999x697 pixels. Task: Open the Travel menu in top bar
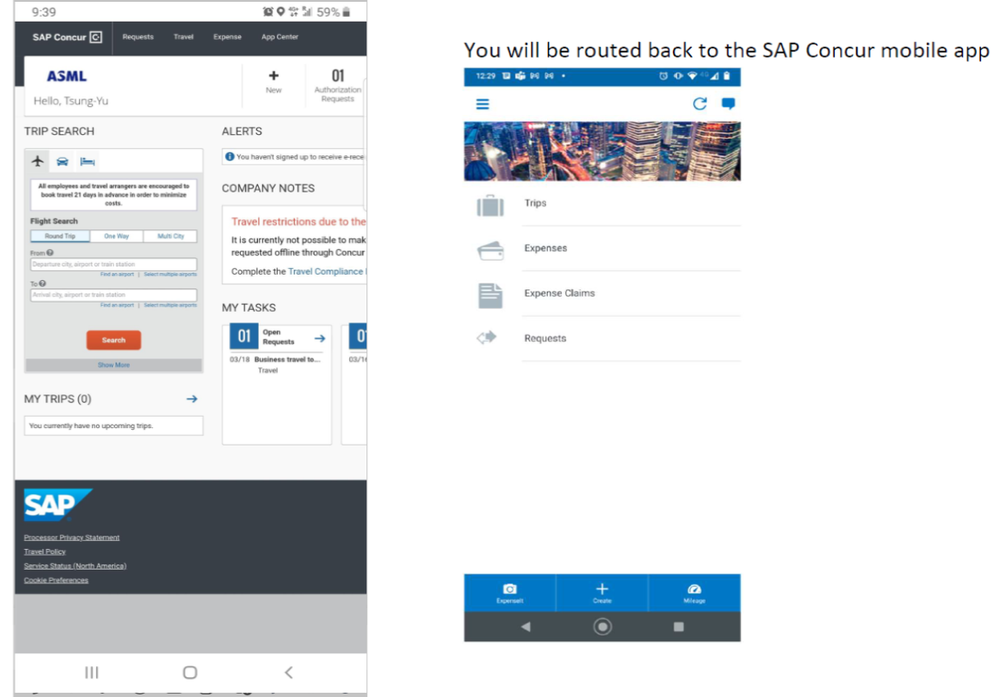184,37
